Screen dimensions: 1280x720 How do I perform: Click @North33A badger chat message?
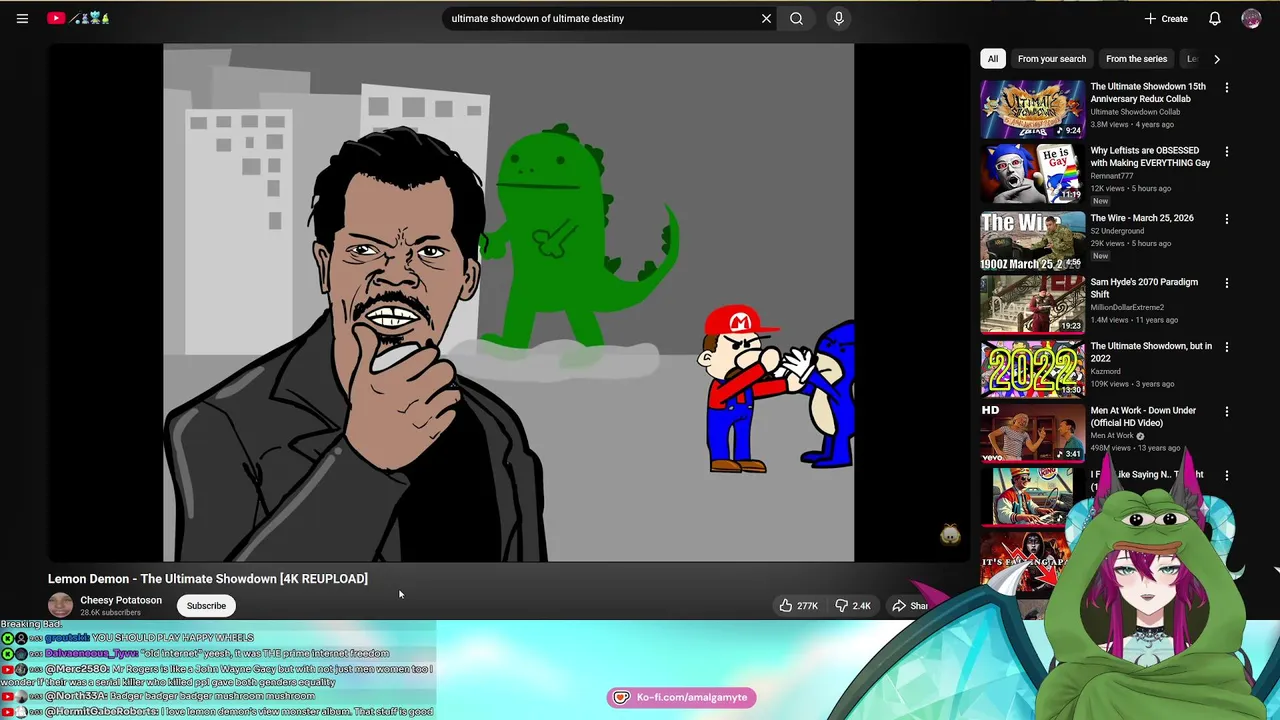tap(159, 696)
